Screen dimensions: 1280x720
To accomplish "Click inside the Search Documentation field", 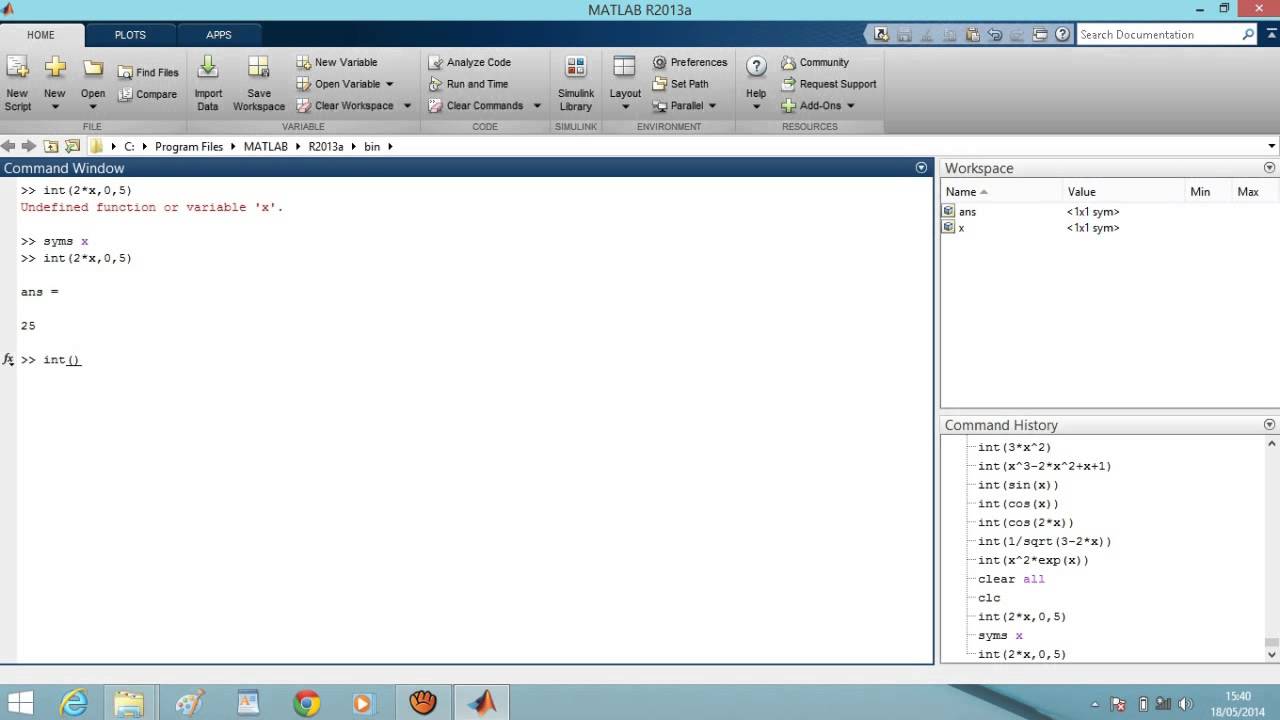I will (x=1158, y=34).
